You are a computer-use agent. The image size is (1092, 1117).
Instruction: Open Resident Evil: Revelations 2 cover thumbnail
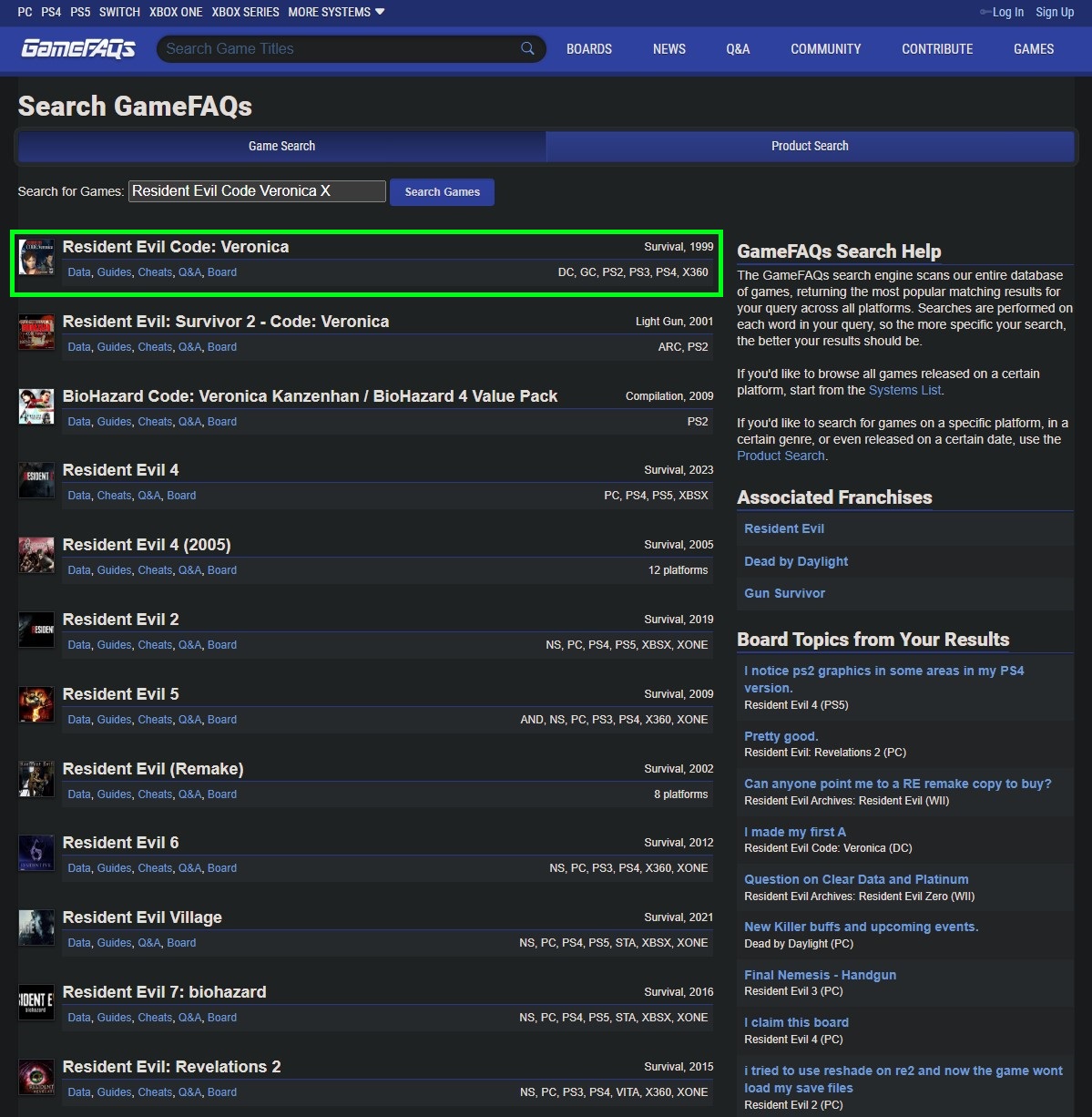[x=36, y=1077]
